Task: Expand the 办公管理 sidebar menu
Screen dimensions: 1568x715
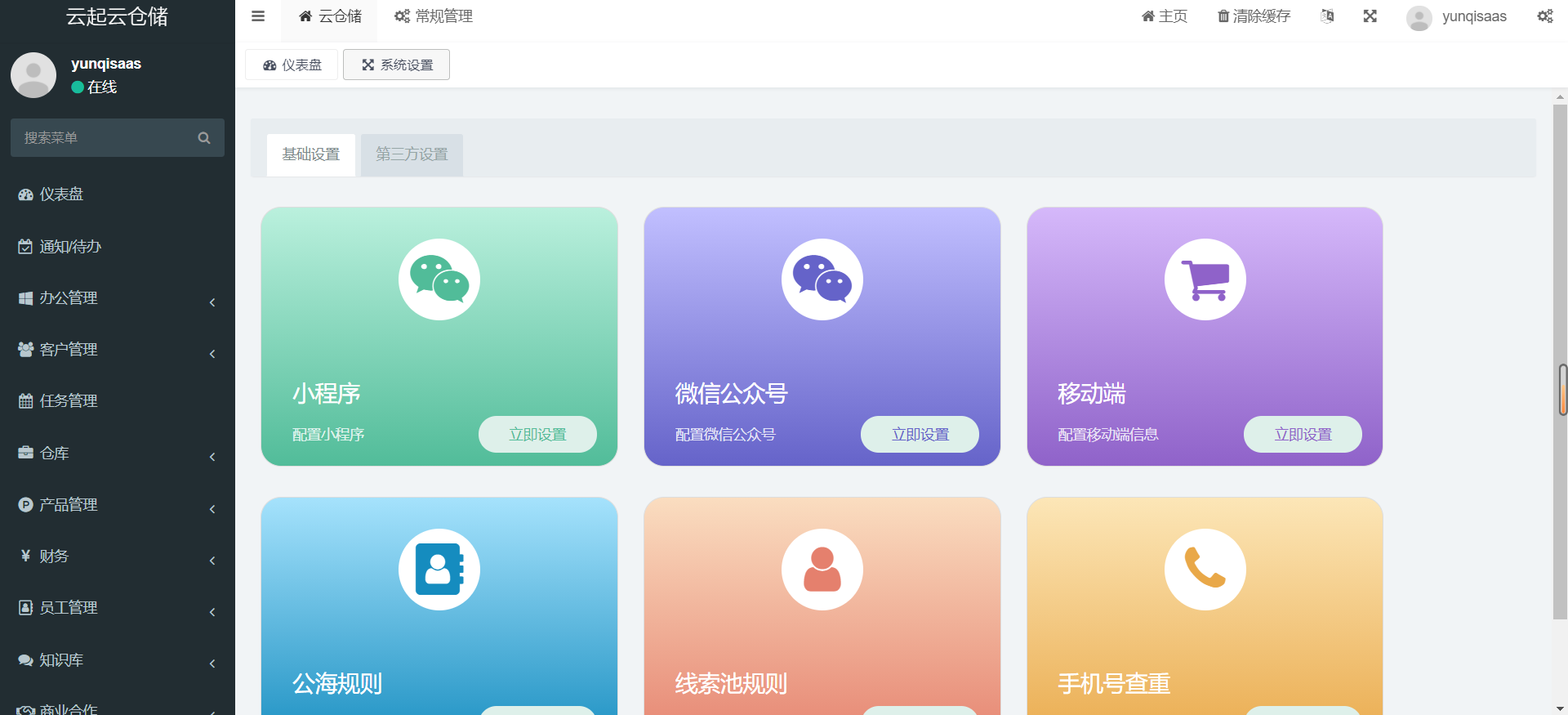Action: point(118,298)
